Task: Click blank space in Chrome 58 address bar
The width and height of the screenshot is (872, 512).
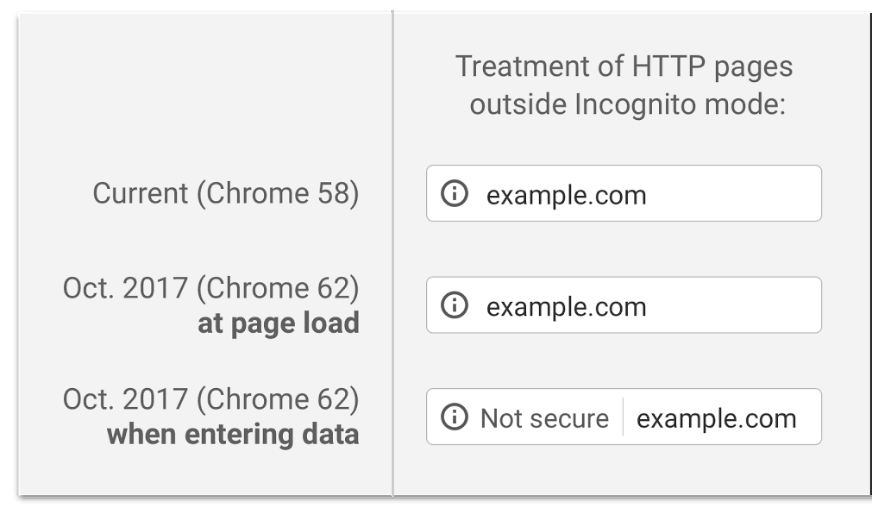Action: 734,193
